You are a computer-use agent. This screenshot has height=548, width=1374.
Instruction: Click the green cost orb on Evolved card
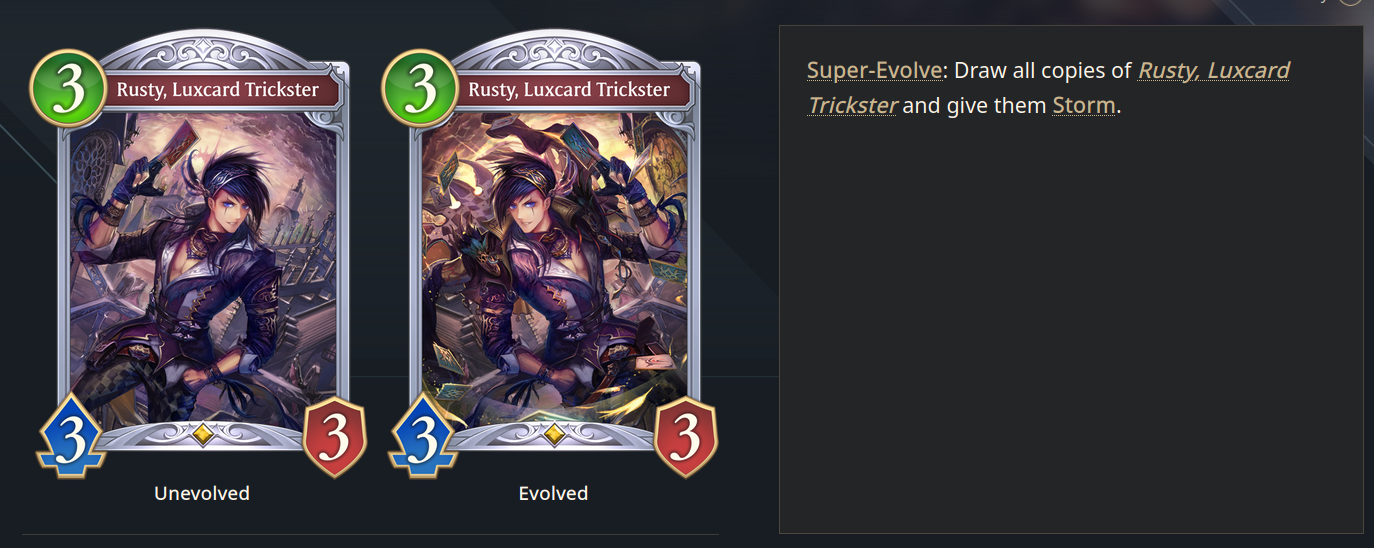click(x=421, y=90)
